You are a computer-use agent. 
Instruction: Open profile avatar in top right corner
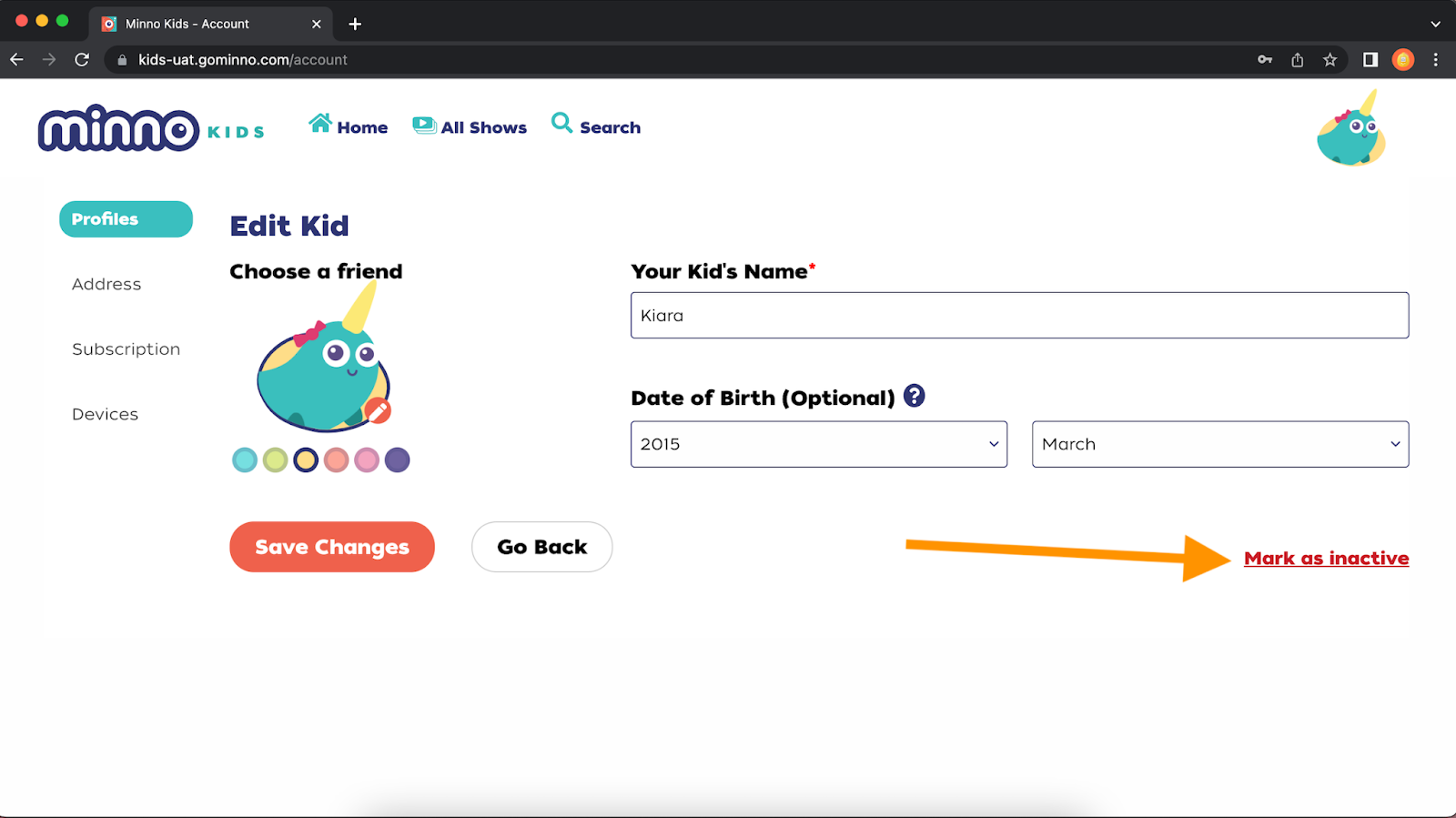click(1350, 131)
